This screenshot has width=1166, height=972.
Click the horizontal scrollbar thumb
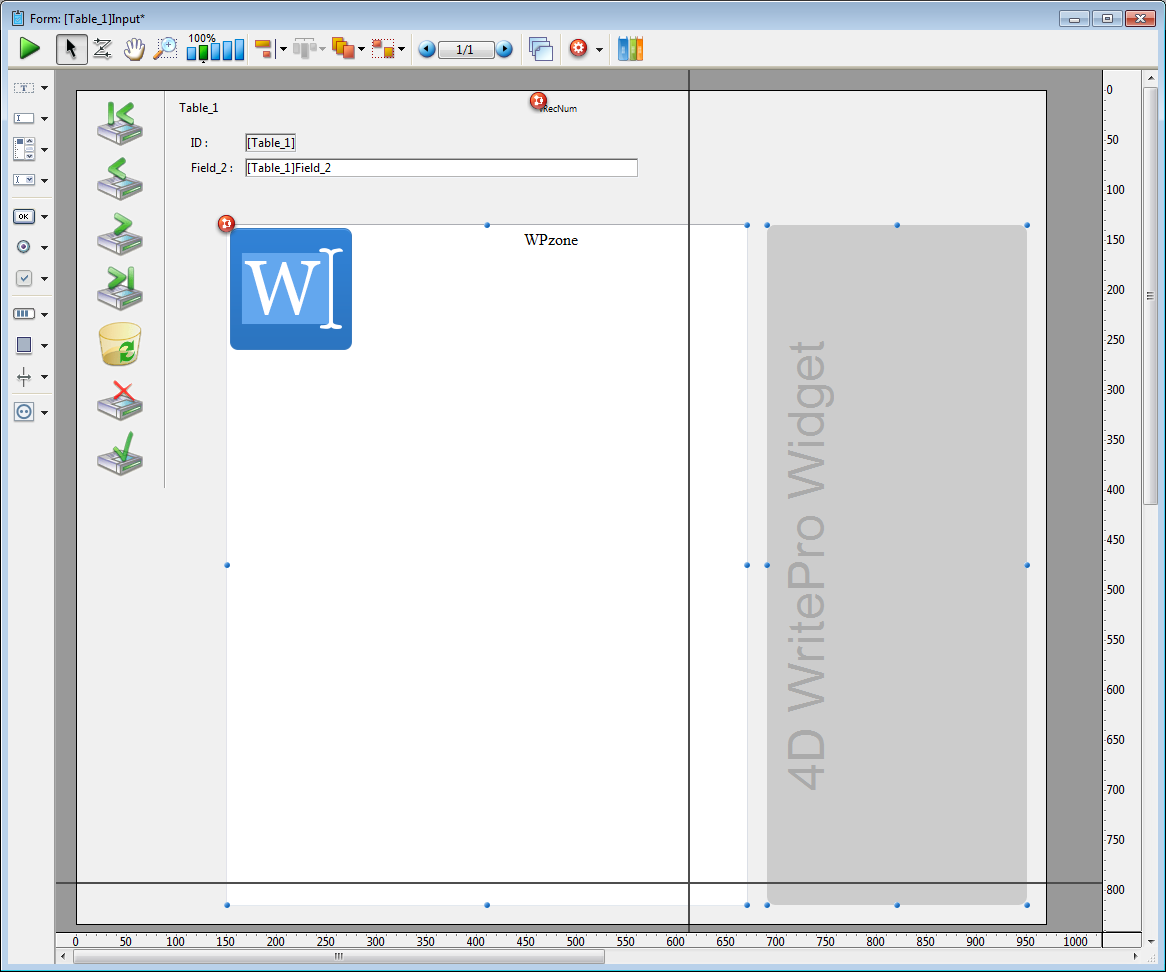point(338,957)
